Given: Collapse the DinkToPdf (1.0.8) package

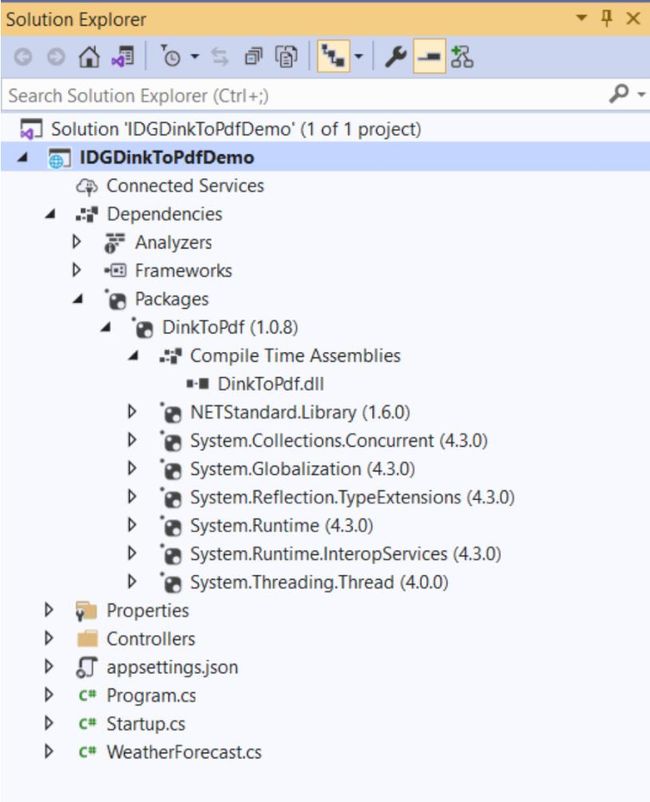Looking at the screenshot, I should [x=106, y=327].
